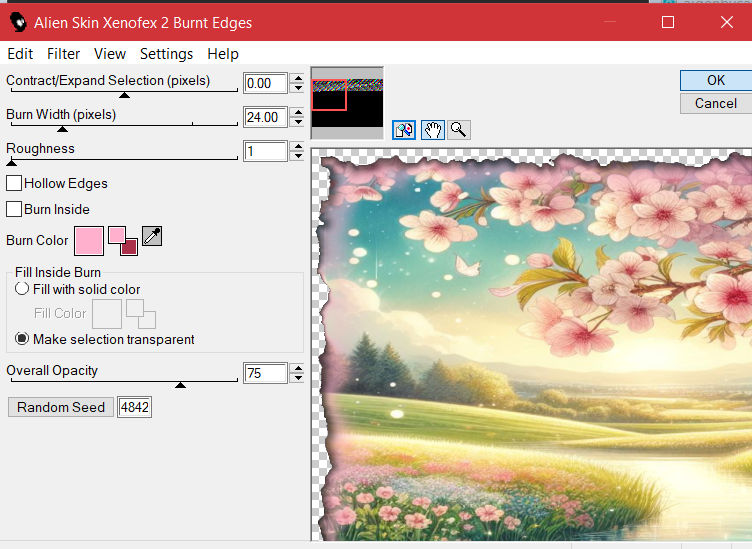Select Fill with solid color option
This screenshot has width=752, height=549.
point(22,289)
